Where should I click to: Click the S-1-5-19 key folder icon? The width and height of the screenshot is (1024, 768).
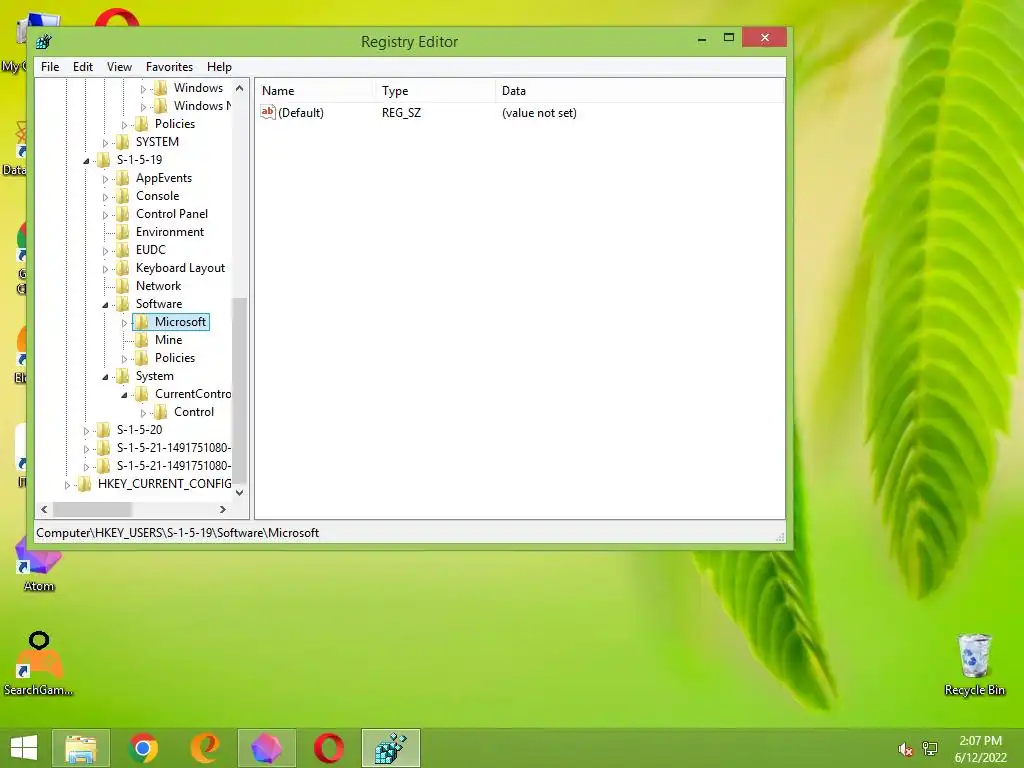[103, 160]
